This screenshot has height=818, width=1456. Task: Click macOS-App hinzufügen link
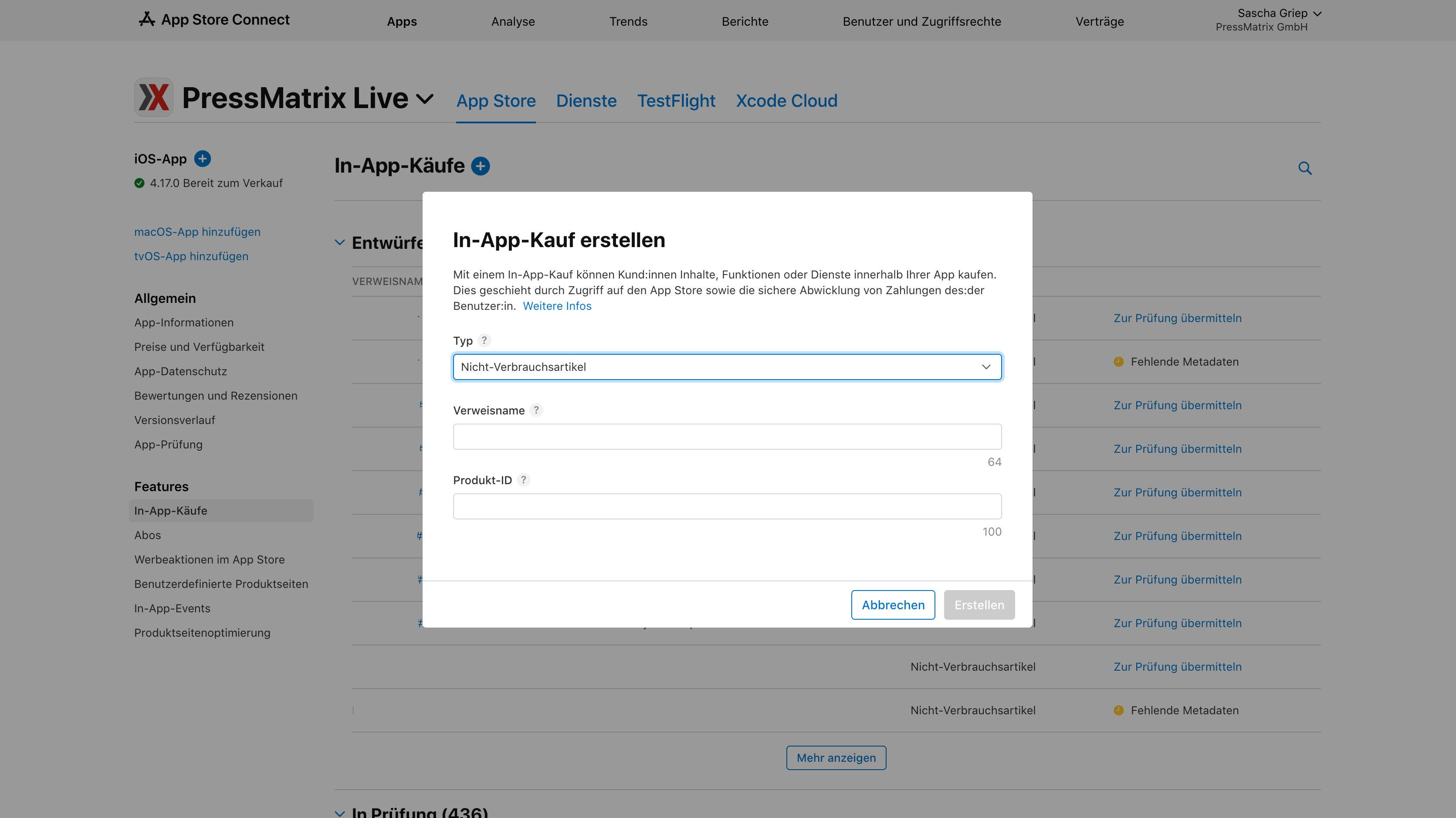point(197,232)
